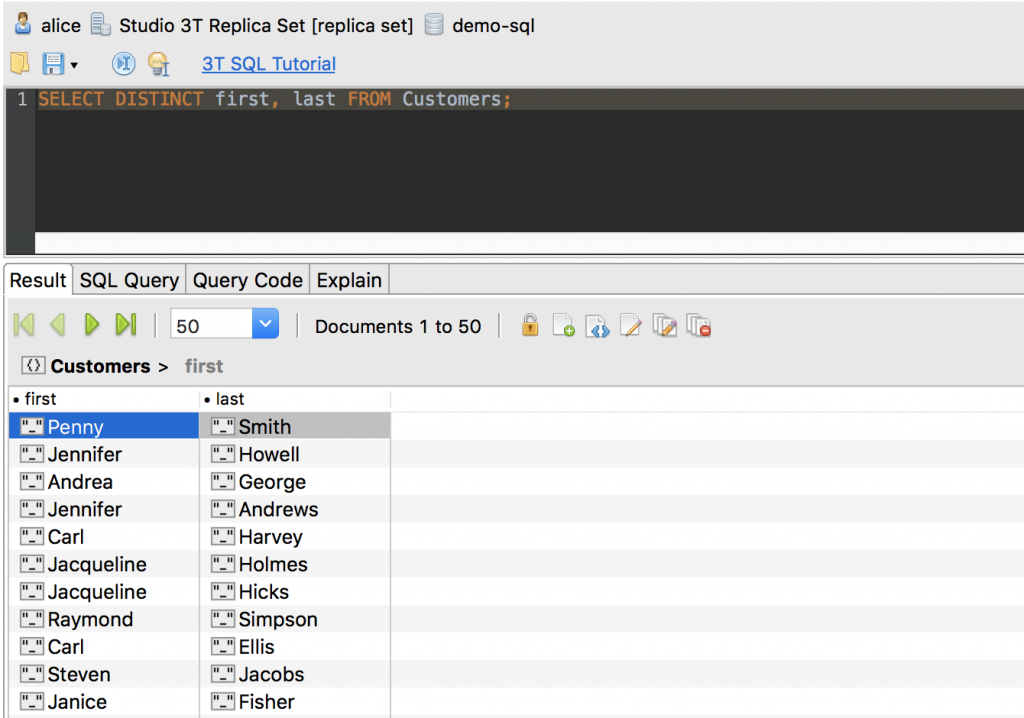Screen dimensions: 1024x718
Task: Open the save options dropdown arrow
Action: pos(74,65)
